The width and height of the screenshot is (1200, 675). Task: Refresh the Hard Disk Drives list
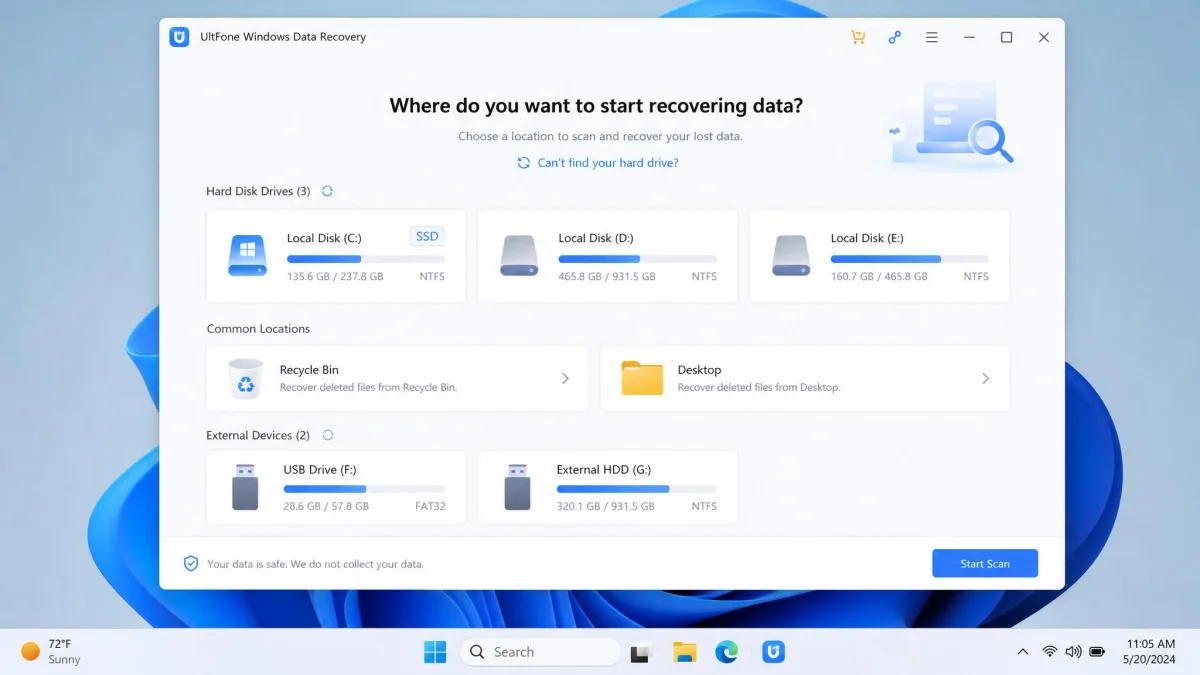pos(327,191)
